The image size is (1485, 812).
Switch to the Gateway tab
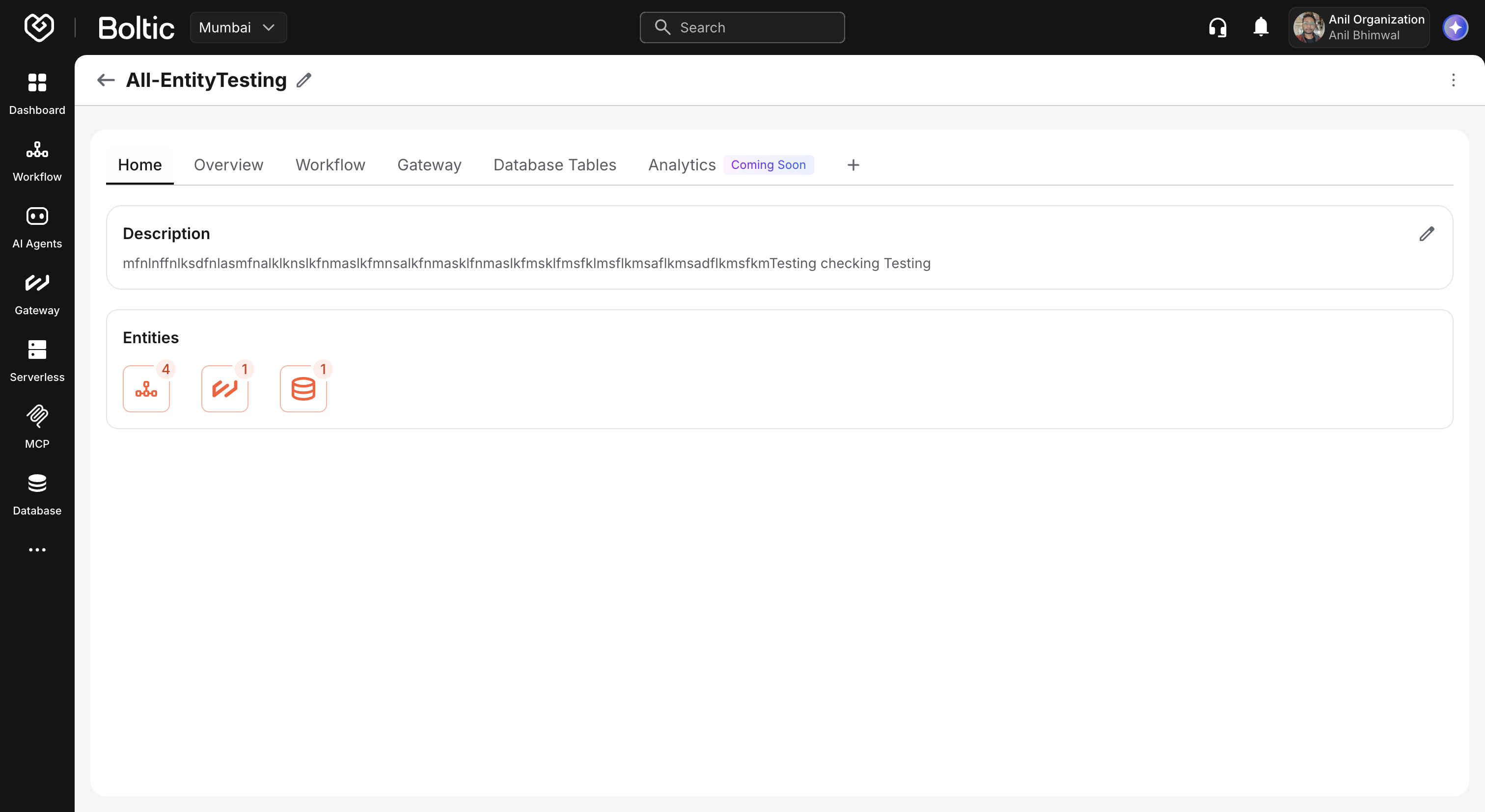(x=430, y=165)
